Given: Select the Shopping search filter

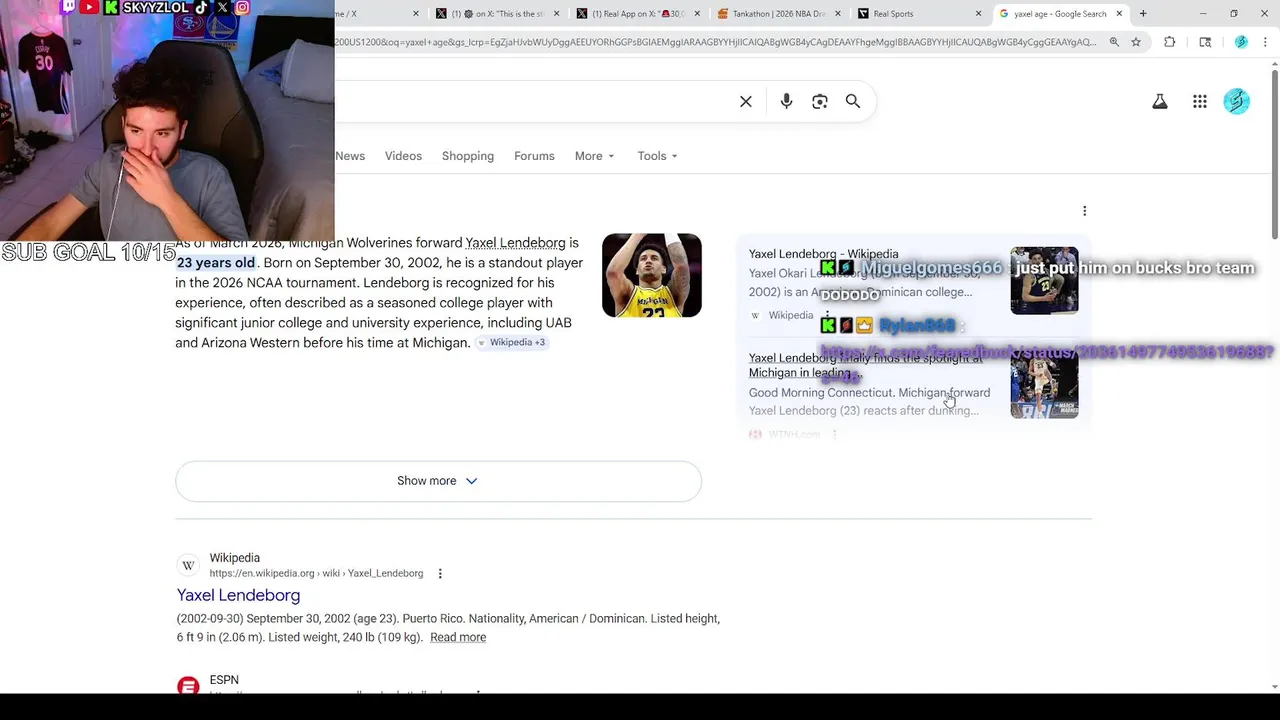Looking at the screenshot, I should [468, 156].
